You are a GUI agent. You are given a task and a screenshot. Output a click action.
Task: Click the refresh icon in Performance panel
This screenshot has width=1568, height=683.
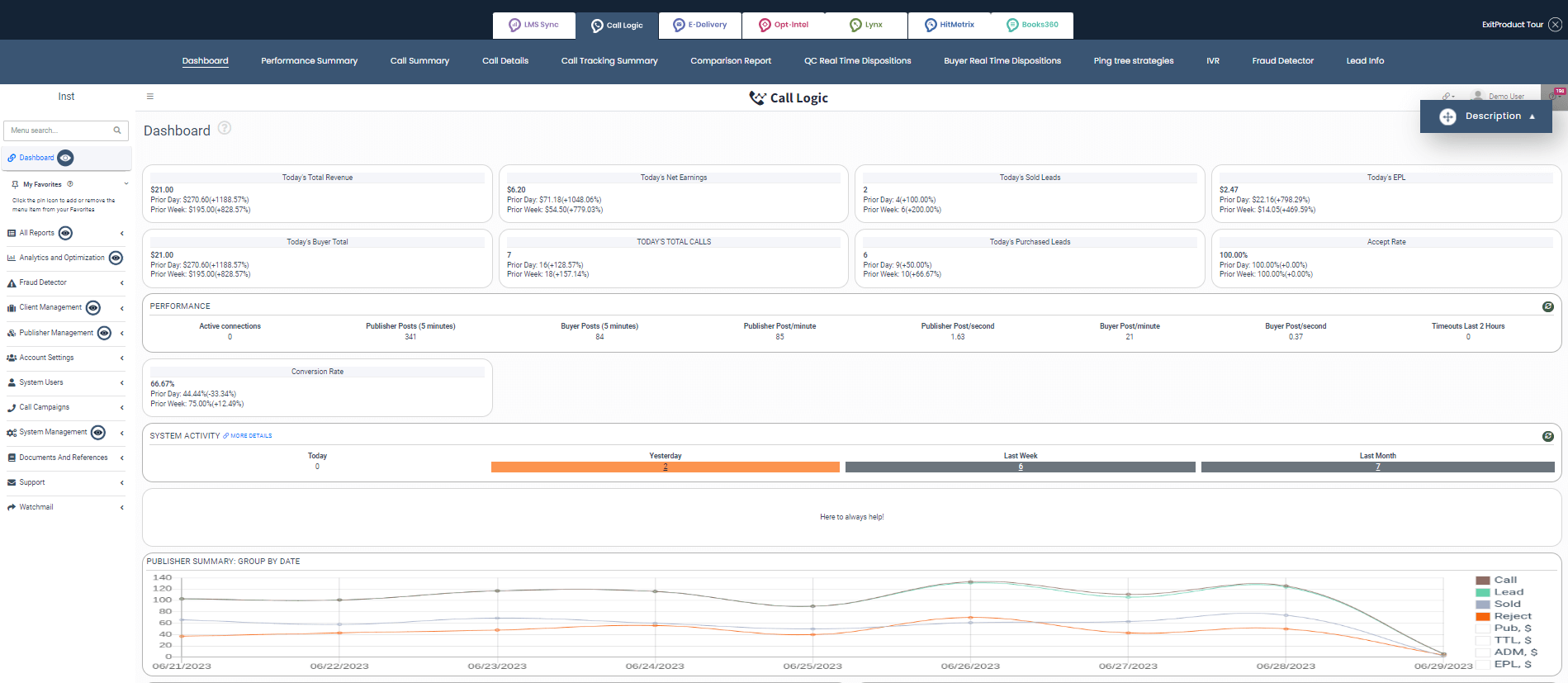(1547, 306)
